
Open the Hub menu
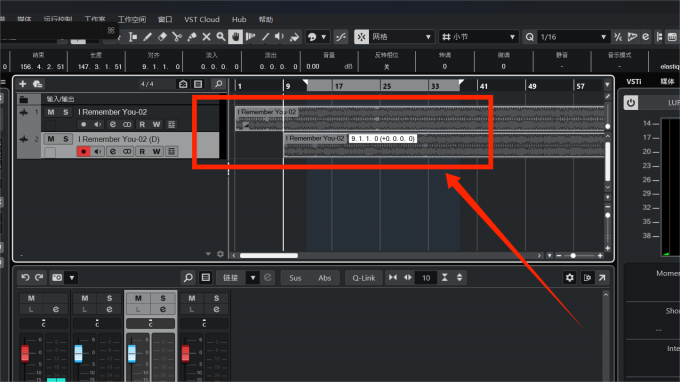click(x=239, y=20)
